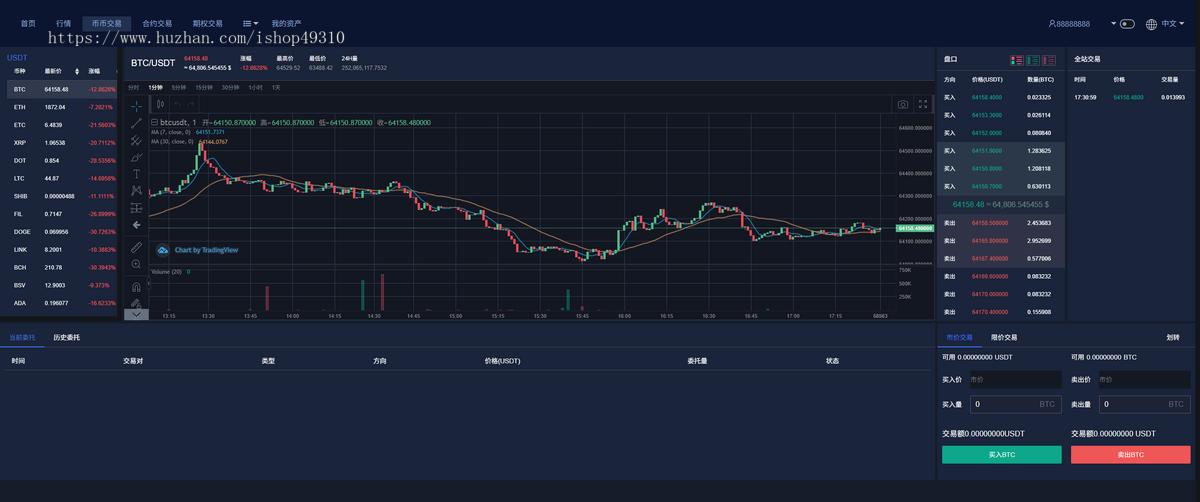The image size is (1200, 502).
Task: Select the long position prediction tool
Action: tap(136, 207)
